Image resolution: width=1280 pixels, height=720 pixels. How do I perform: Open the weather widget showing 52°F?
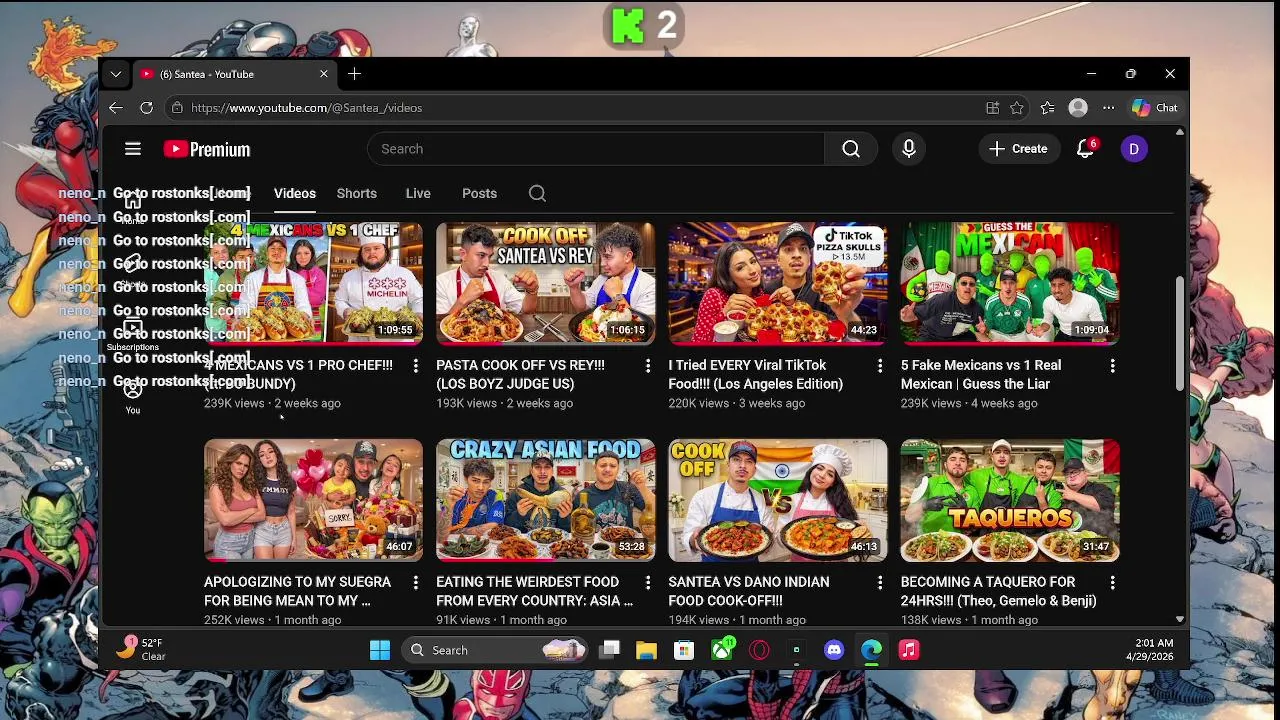[x=140, y=650]
